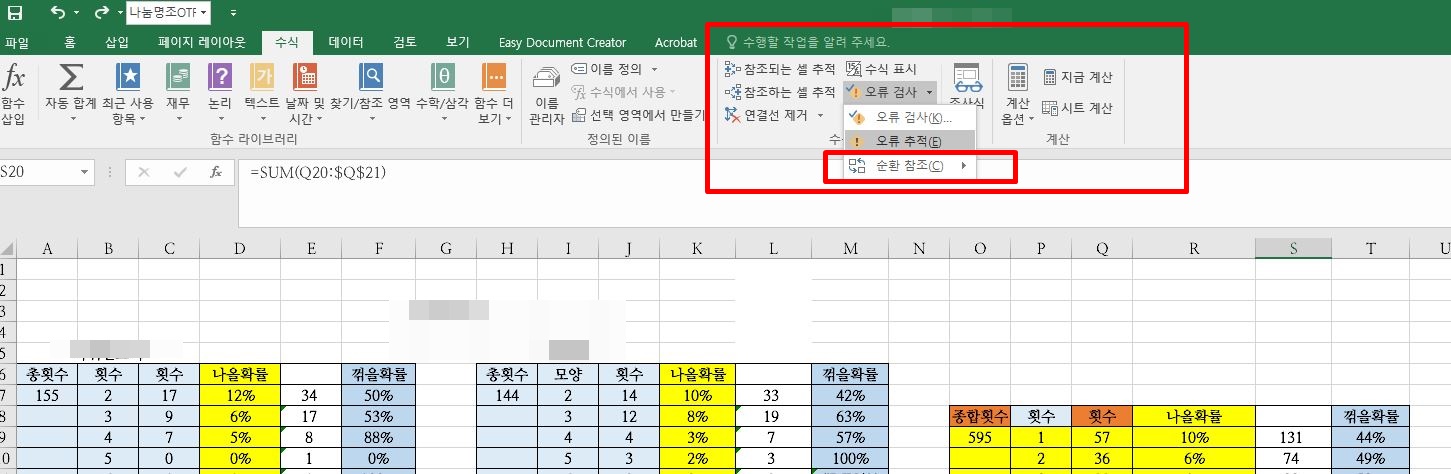Click 지금 계산 calculate now

click(x=1078, y=77)
